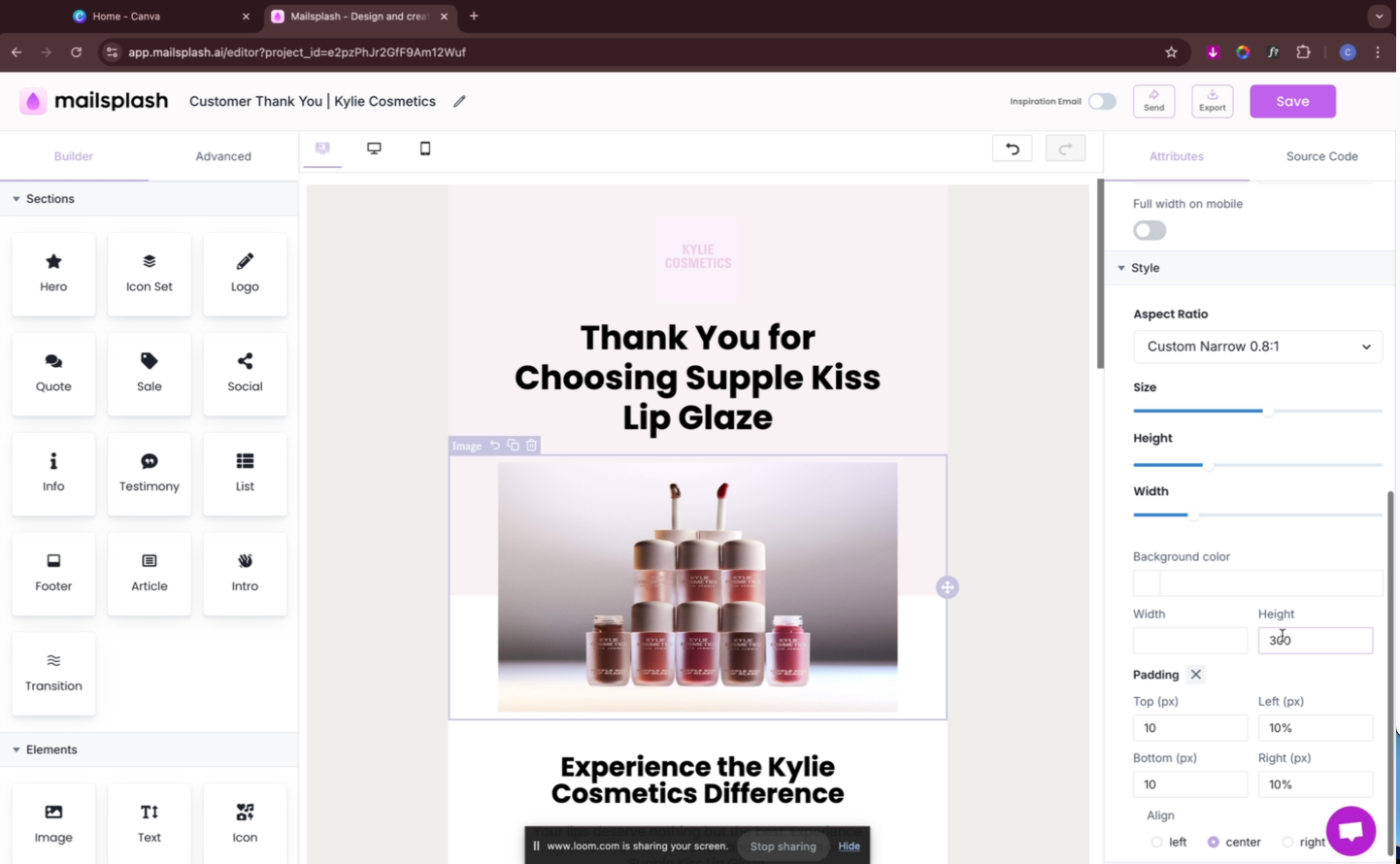Enable the Inspiration Email switch
The image size is (1400, 864).
pyautogui.click(x=1101, y=101)
